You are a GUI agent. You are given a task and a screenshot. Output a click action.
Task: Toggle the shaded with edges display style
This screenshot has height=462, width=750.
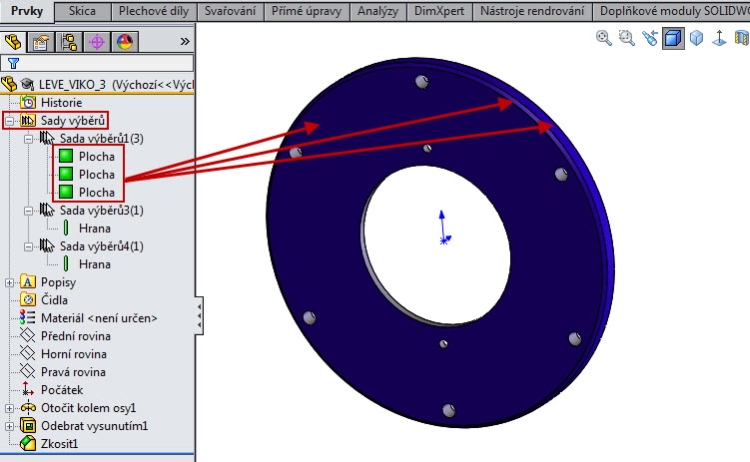(x=673, y=38)
